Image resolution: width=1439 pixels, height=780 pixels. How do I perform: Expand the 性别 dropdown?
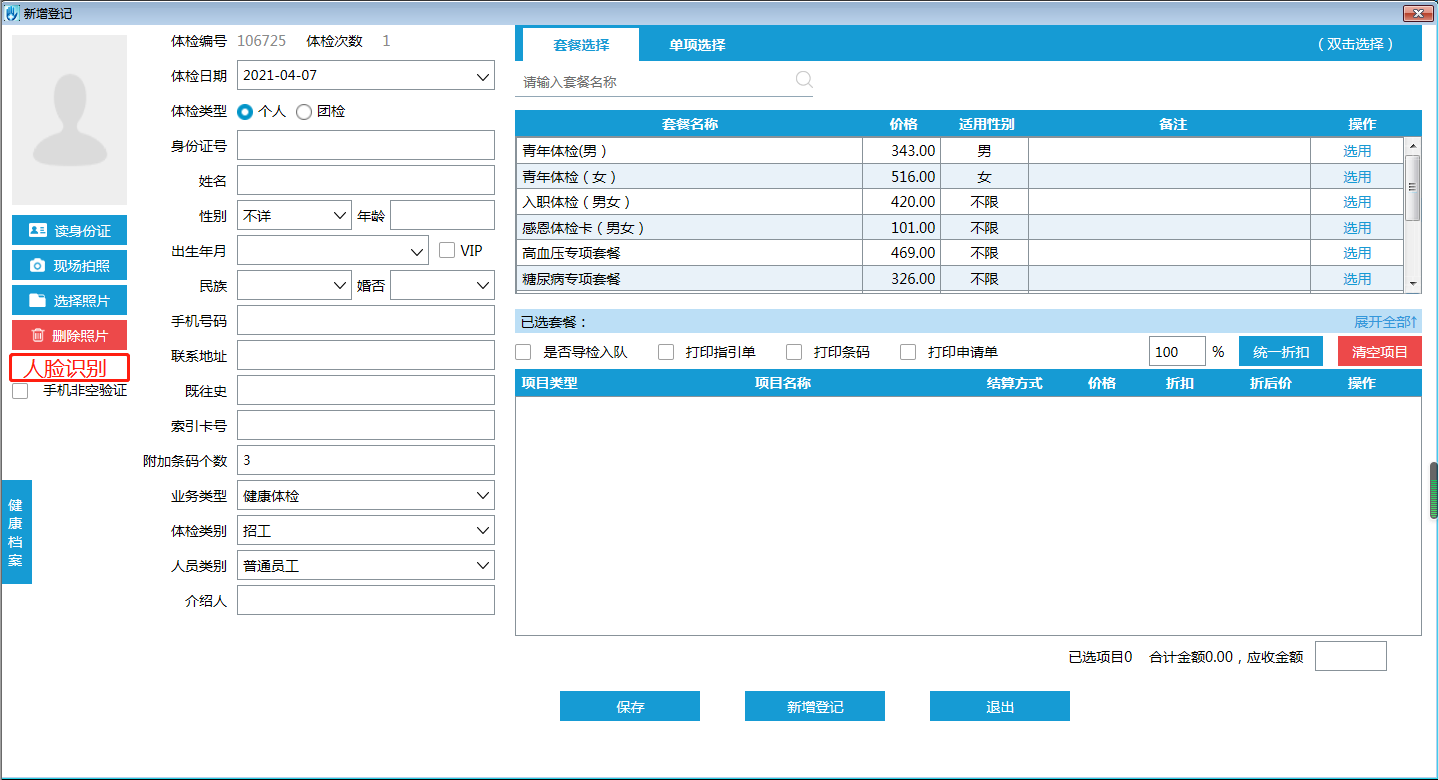click(x=339, y=215)
